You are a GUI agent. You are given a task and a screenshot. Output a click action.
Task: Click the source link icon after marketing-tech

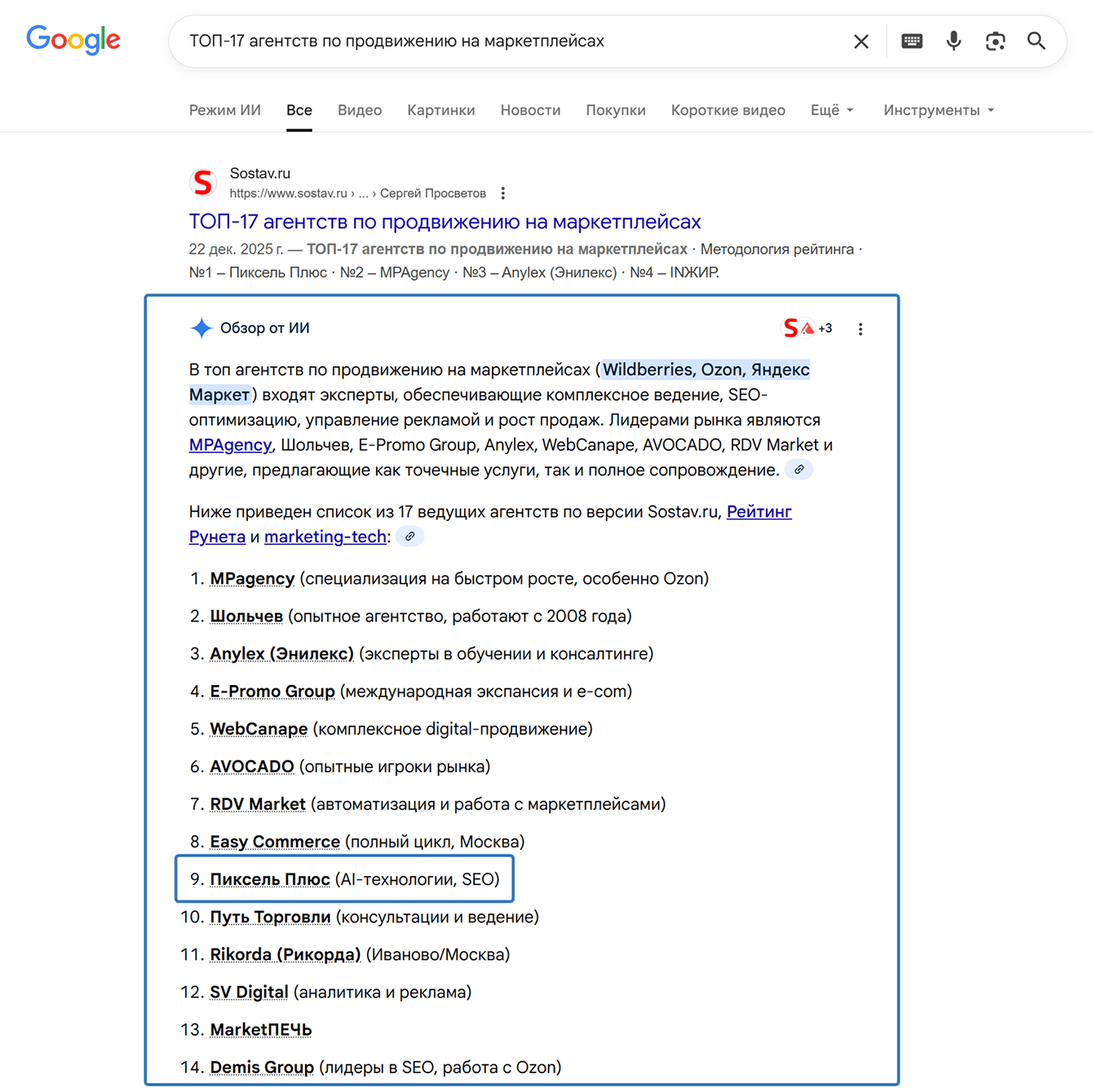tap(410, 537)
